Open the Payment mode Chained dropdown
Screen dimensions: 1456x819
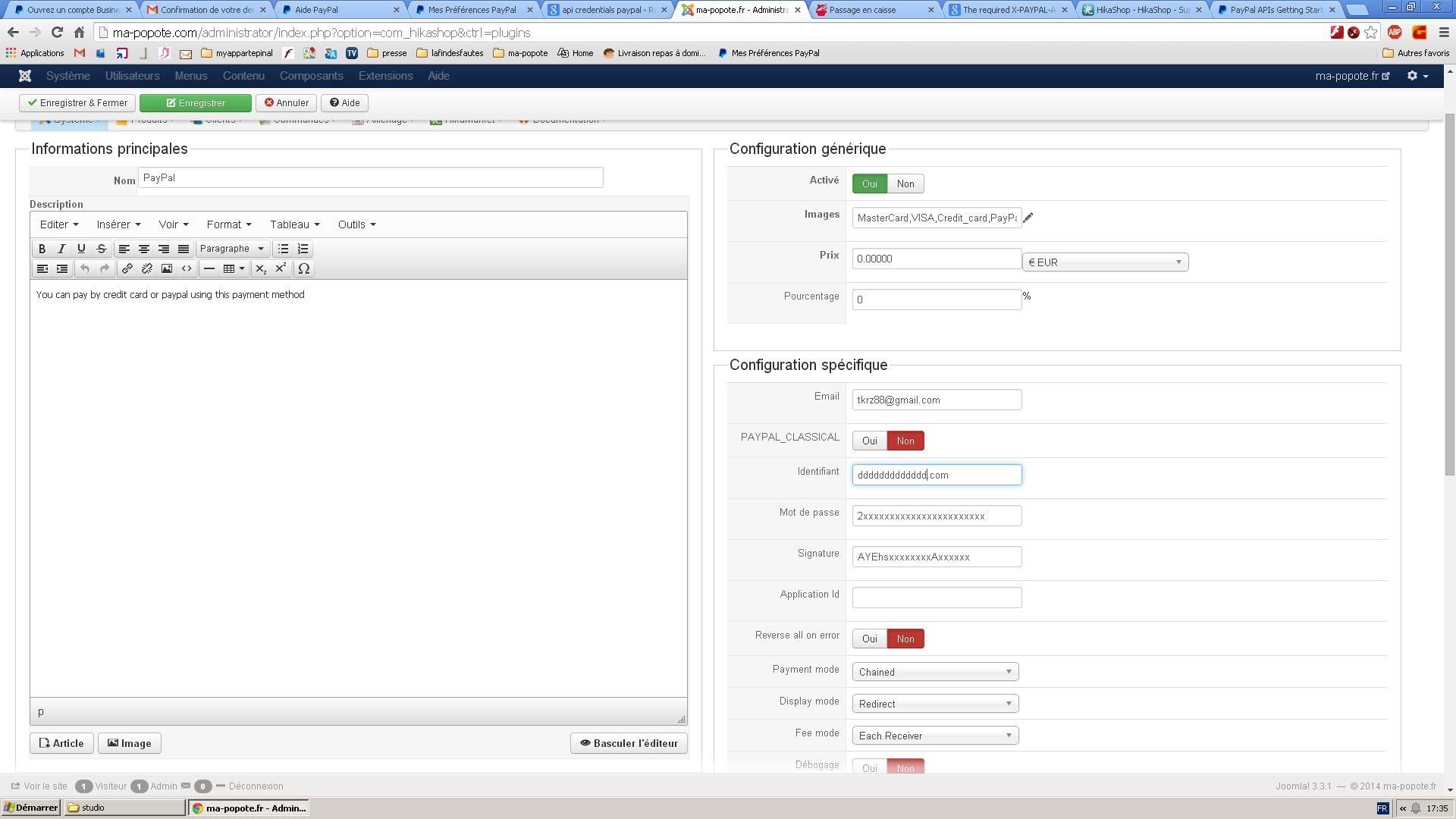tap(934, 672)
